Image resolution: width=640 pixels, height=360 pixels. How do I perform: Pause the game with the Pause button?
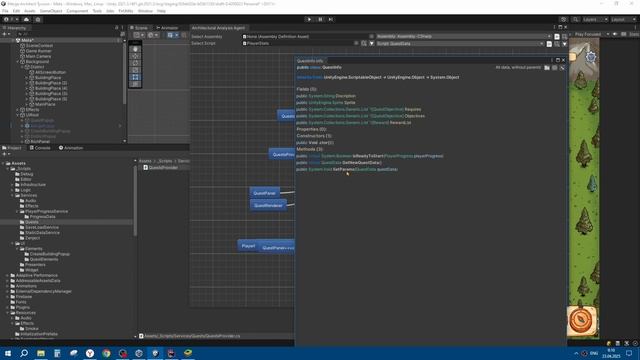coord(320,19)
